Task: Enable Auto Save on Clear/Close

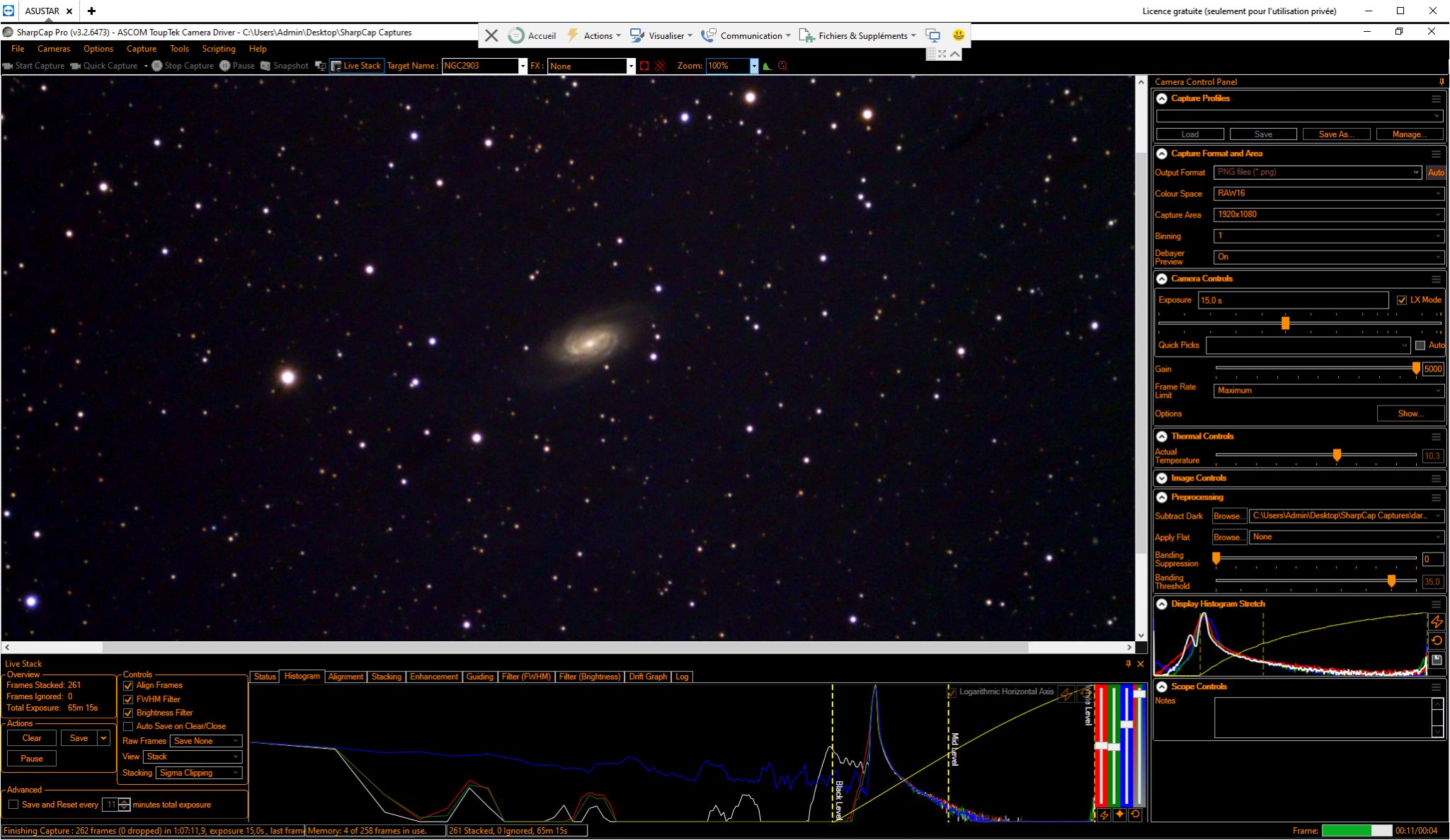Action: click(x=128, y=726)
